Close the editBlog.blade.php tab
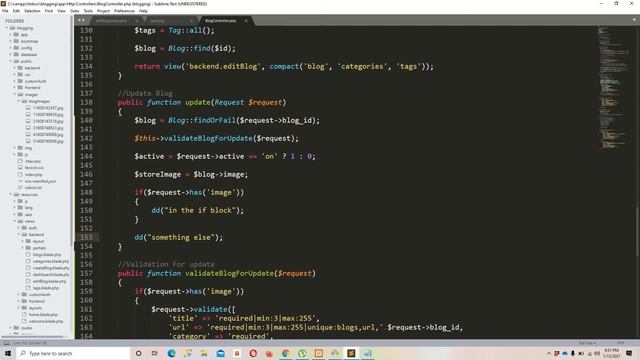Viewport: 640px width, 360px height. tap(137, 20)
